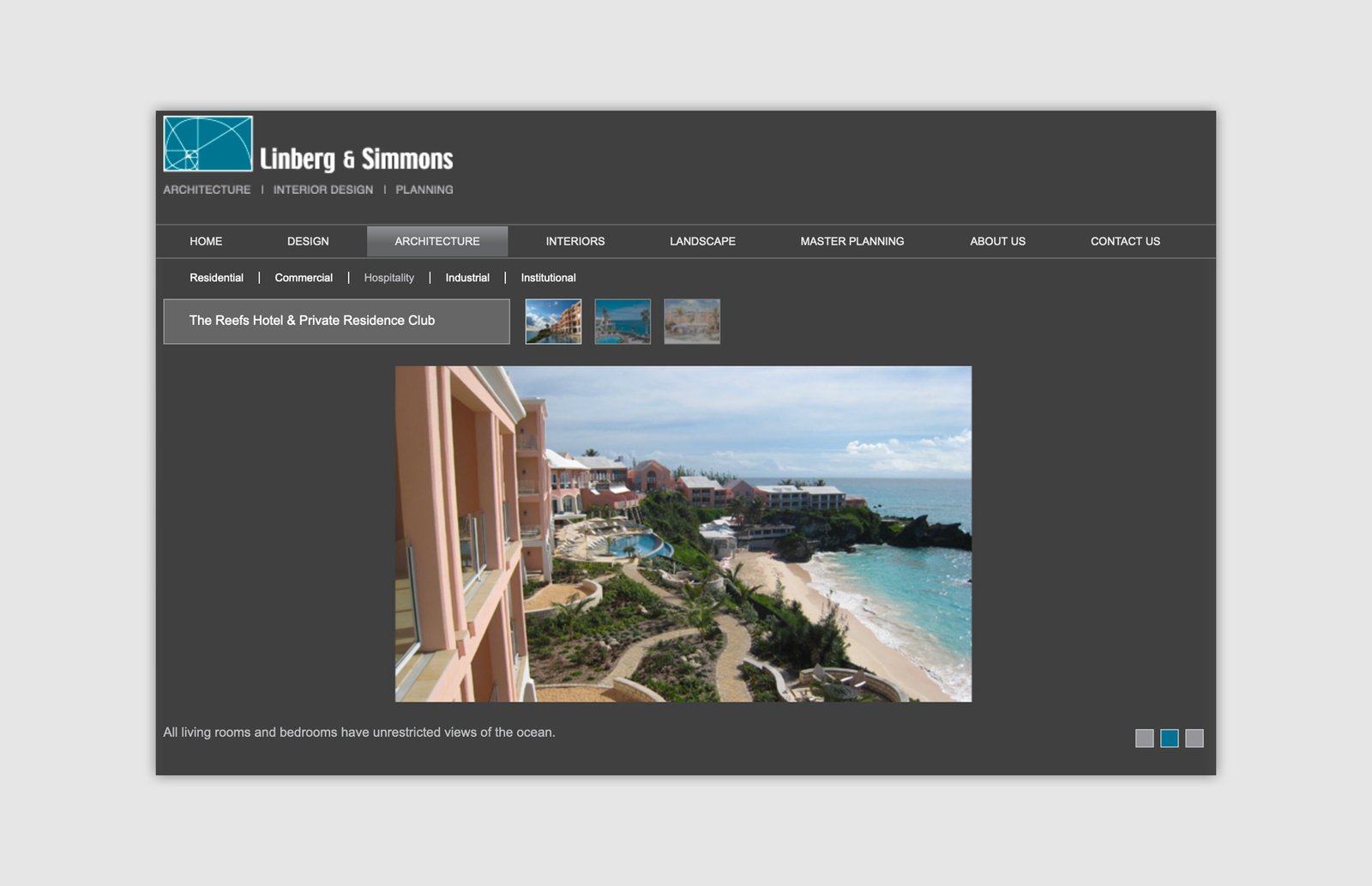Open first project thumbnail with hotel at dusk
The height and width of the screenshot is (886, 1372).
(x=553, y=322)
